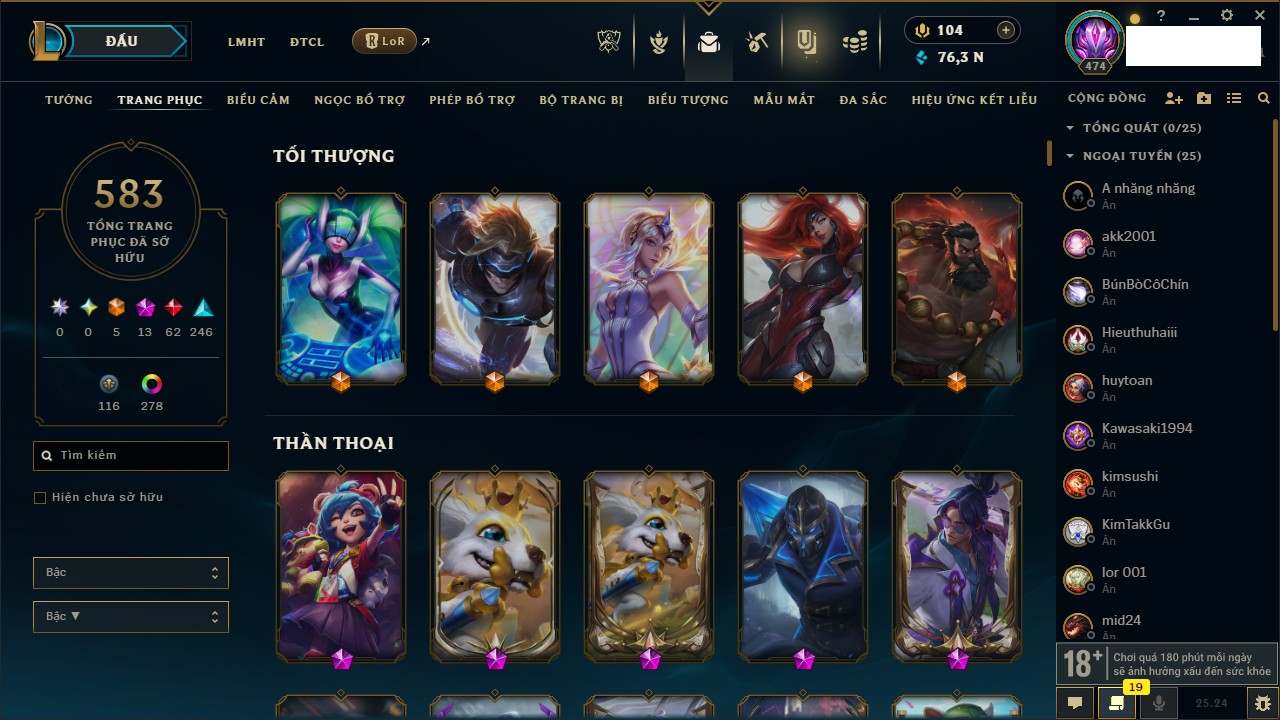Open the collection backpack icon
Viewport: 1280px width, 720px height.
tap(709, 42)
